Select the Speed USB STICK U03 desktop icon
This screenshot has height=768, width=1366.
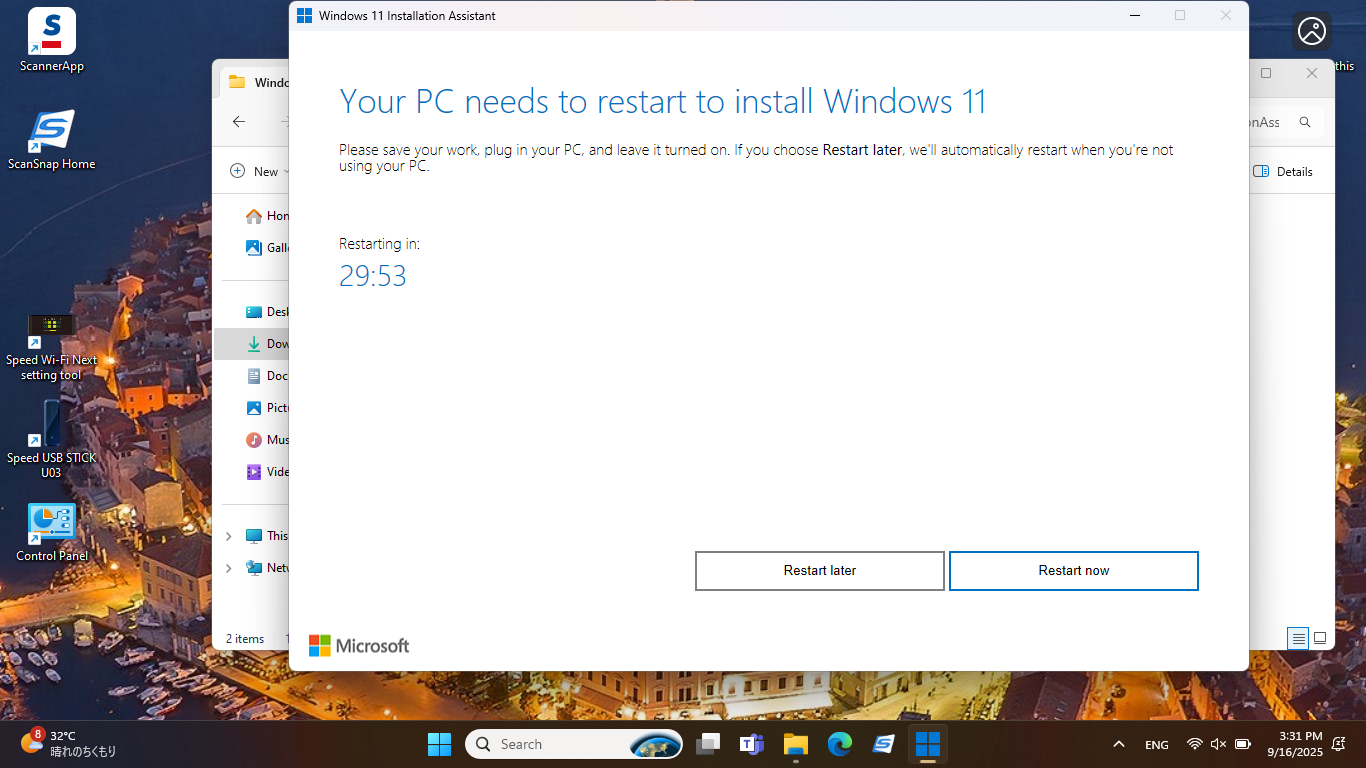point(52,440)
